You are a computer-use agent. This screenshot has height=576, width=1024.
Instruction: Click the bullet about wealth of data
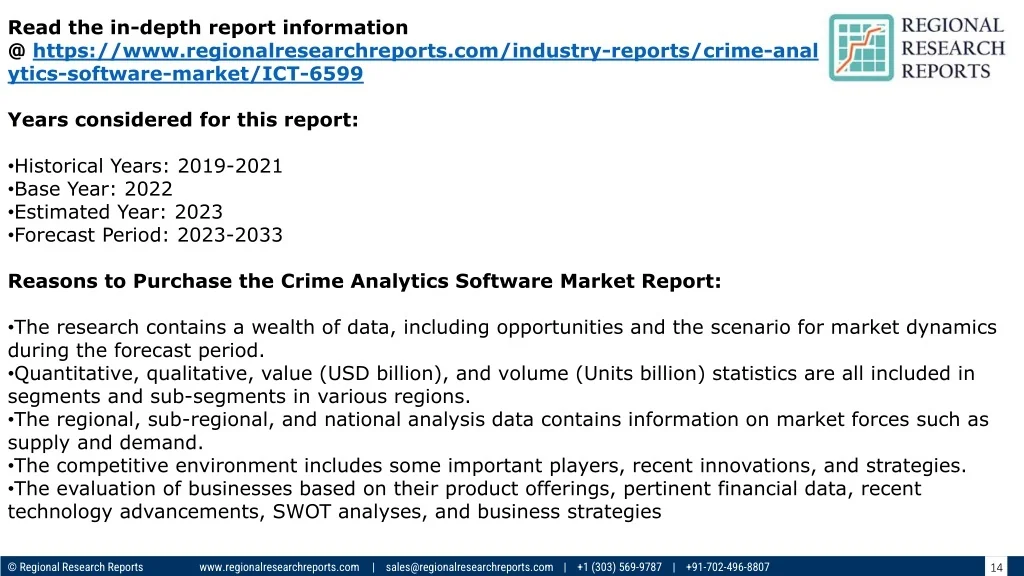(x=502, y=338)
